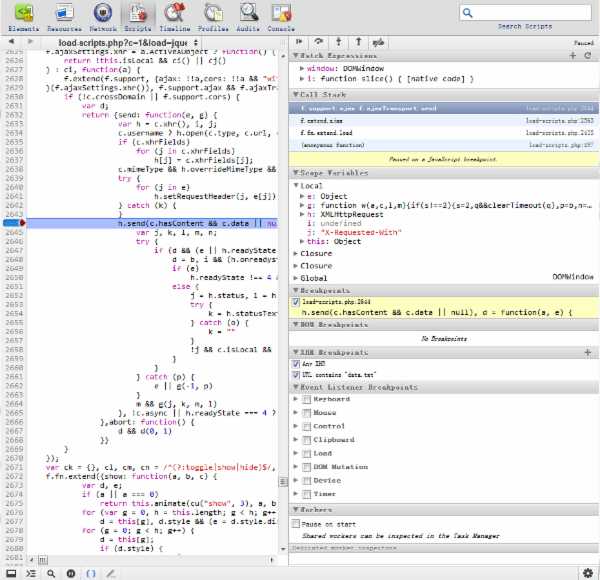Click line number 2650 in the gutter
The image size is (600, 580).
coord(14,277)
